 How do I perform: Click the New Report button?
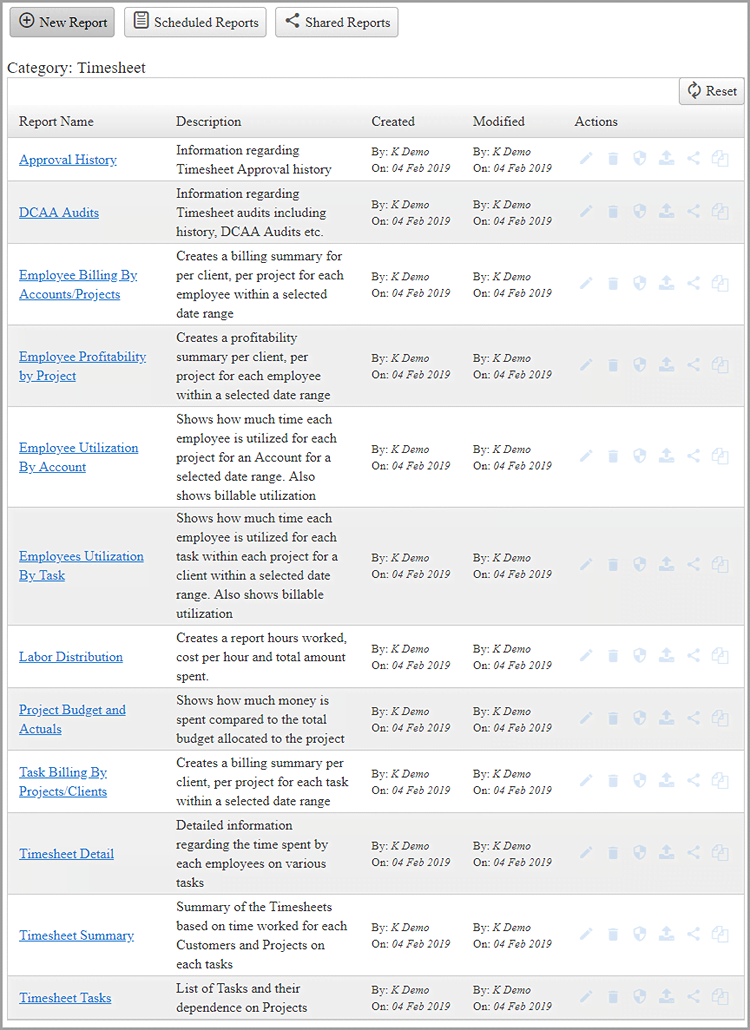coord(62,22)
